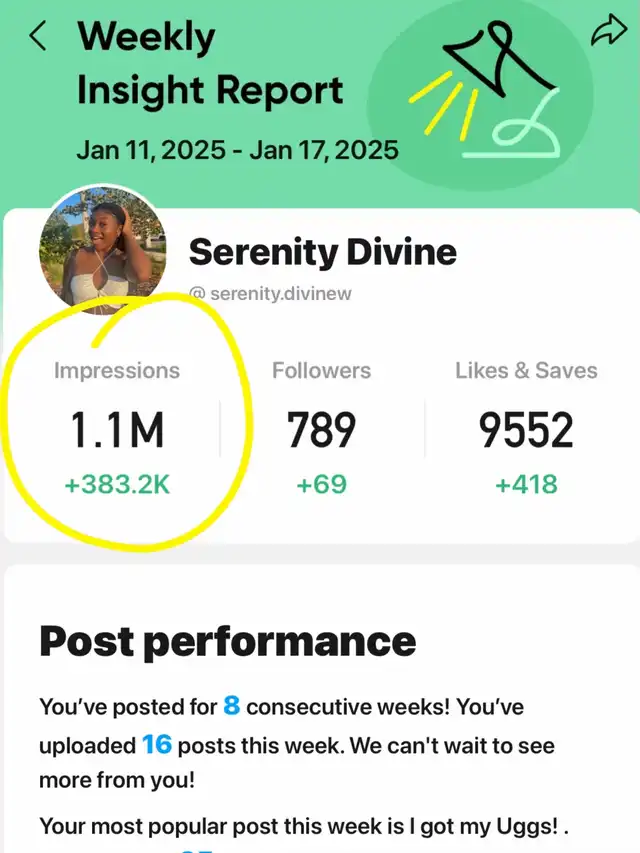
Task: Tap the 9552 likes and saves count
Action: point(526,430)
